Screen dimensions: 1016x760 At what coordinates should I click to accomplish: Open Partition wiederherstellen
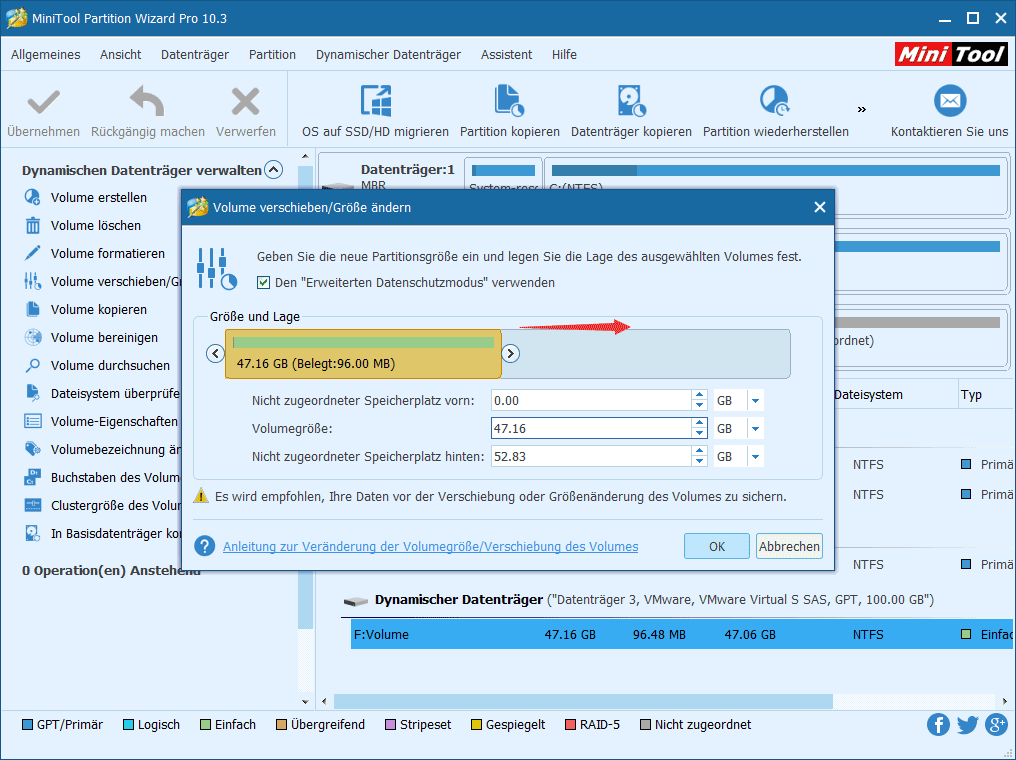tap(771, 108)
